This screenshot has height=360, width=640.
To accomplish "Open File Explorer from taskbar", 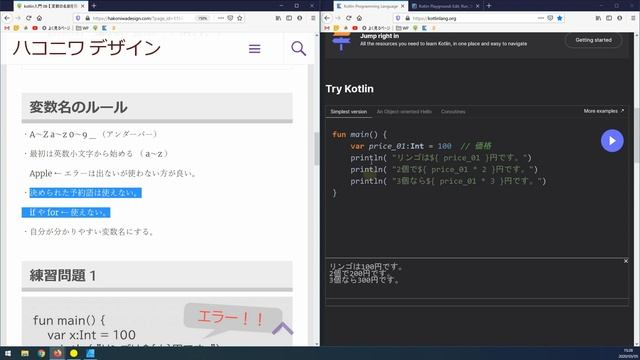I will (x=25, y=353).
